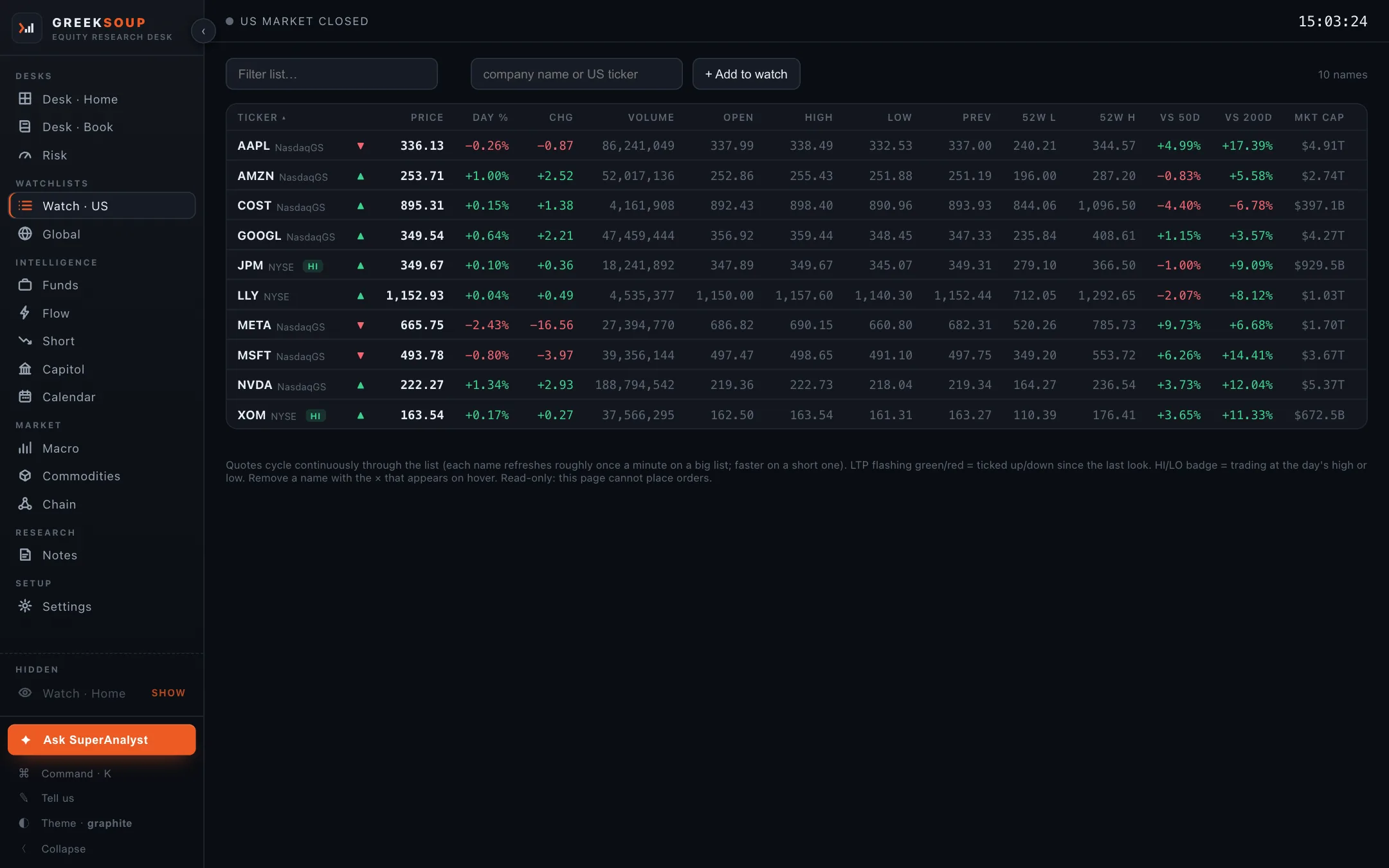Viewport: 1389px width, 868px height.
Task: Click the 10 names count label
Action: coord(1343,75)
